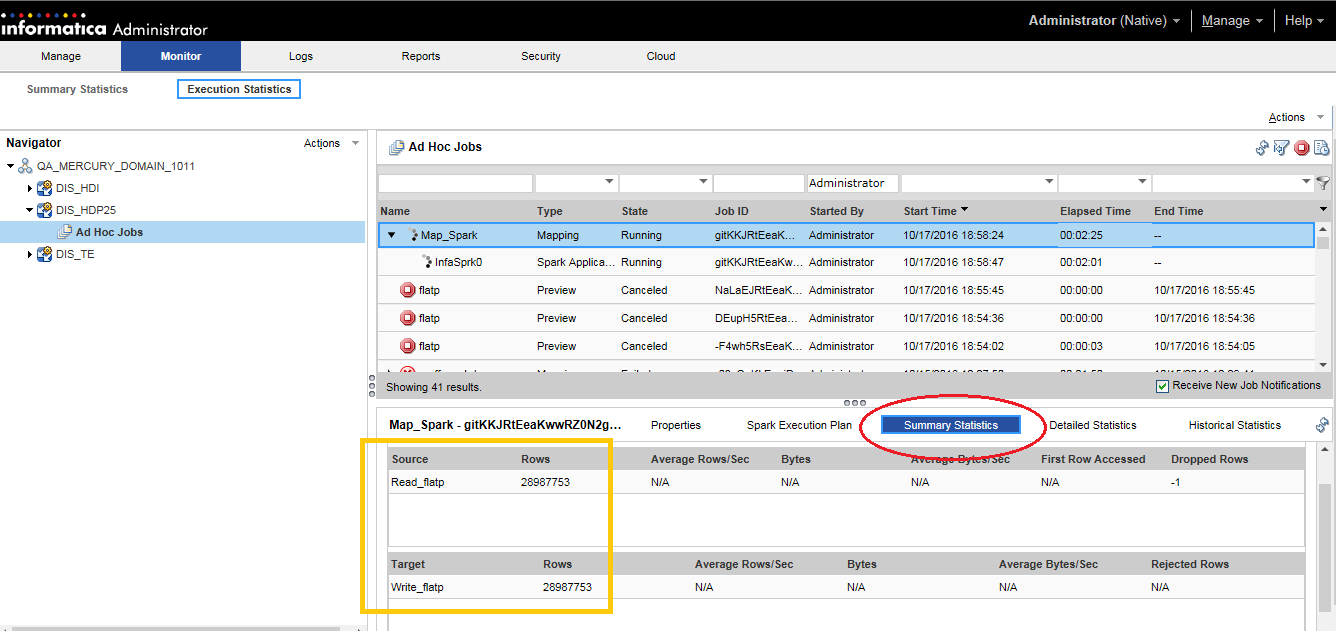Click the InfaSprk0 running job icon
The height and width of the screenshot is (631, 1336).
click(x=426, y=262)
